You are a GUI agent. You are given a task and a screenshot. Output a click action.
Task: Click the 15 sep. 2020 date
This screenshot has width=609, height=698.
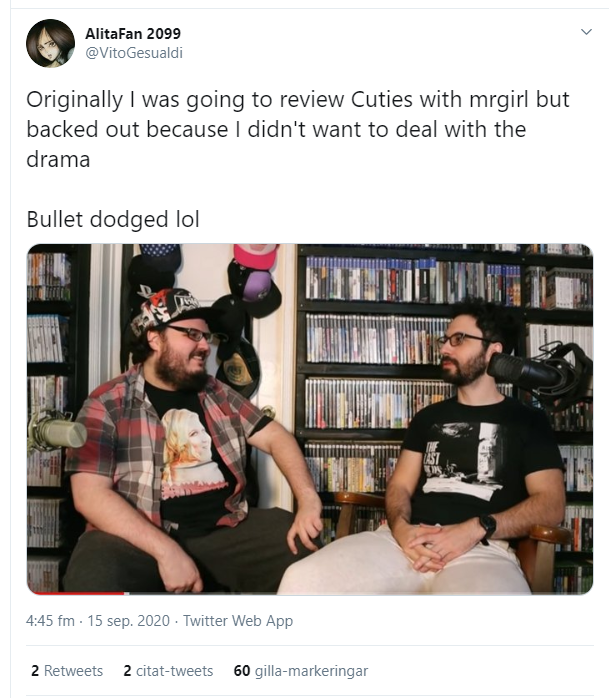[128, 621]
